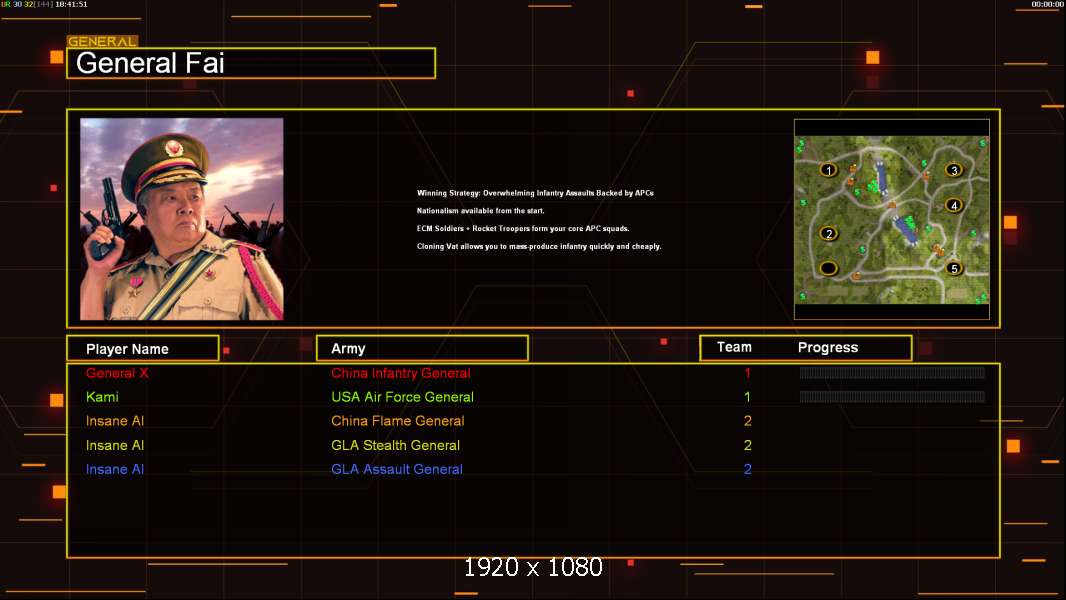Click the Army column header

(x=422, y=349)
